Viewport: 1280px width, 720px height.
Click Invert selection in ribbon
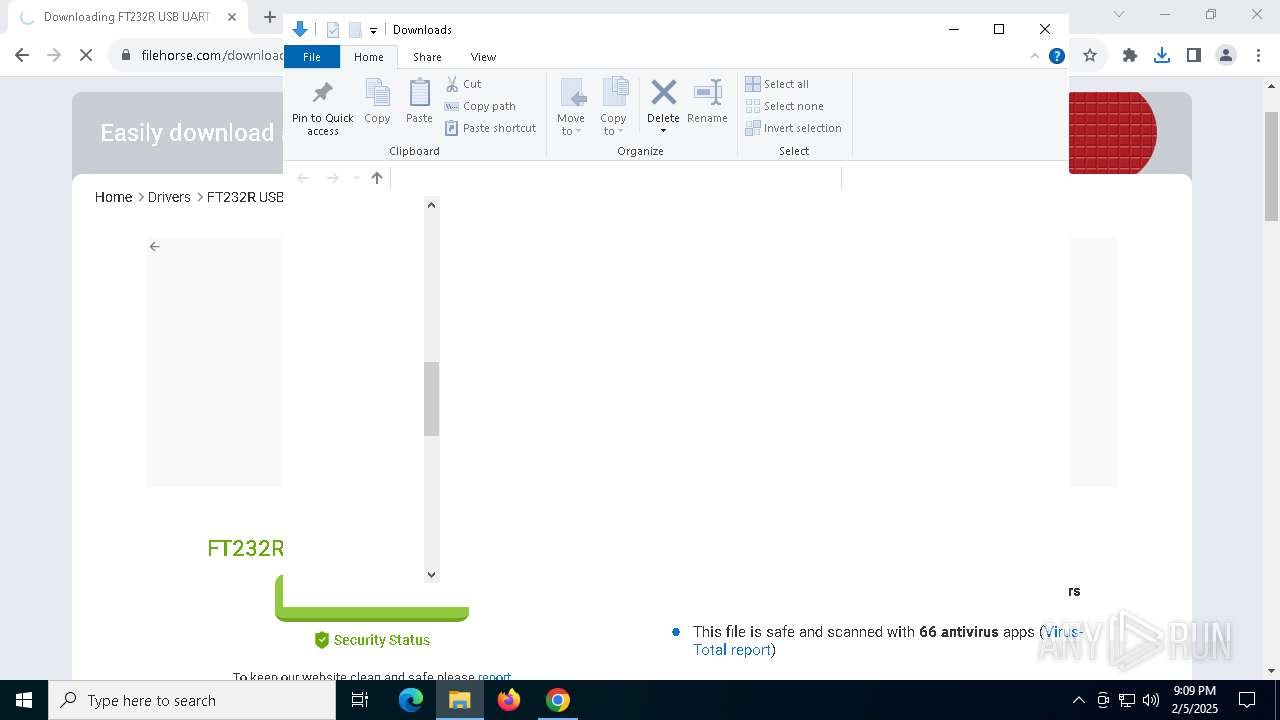pyautogui.click(x=793, y=128)
